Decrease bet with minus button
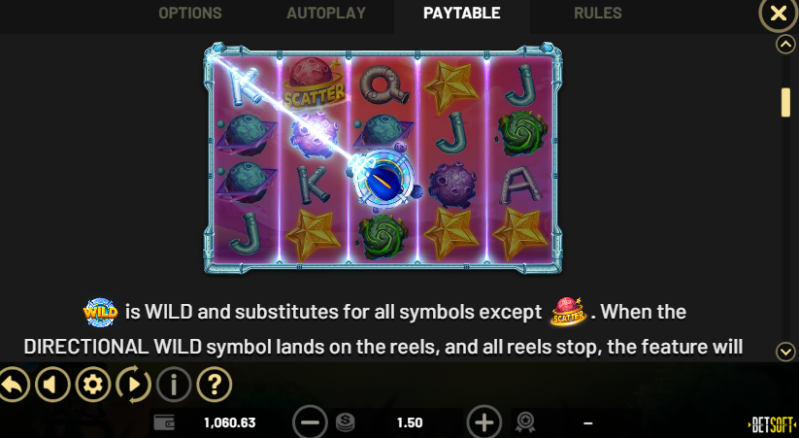 click(310, 422)
